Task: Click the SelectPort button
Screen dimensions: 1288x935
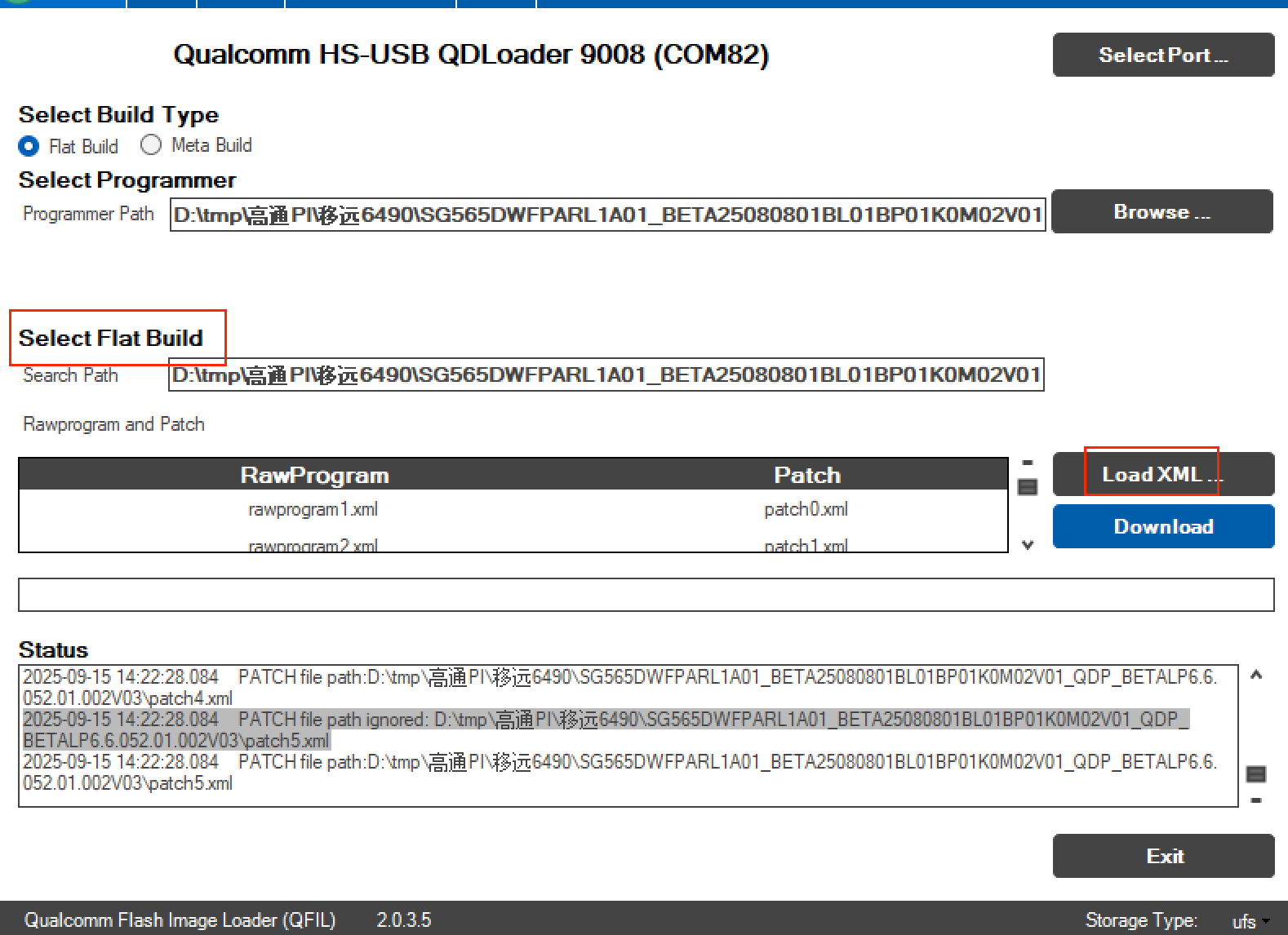Action: click(x=1163, y=55)
